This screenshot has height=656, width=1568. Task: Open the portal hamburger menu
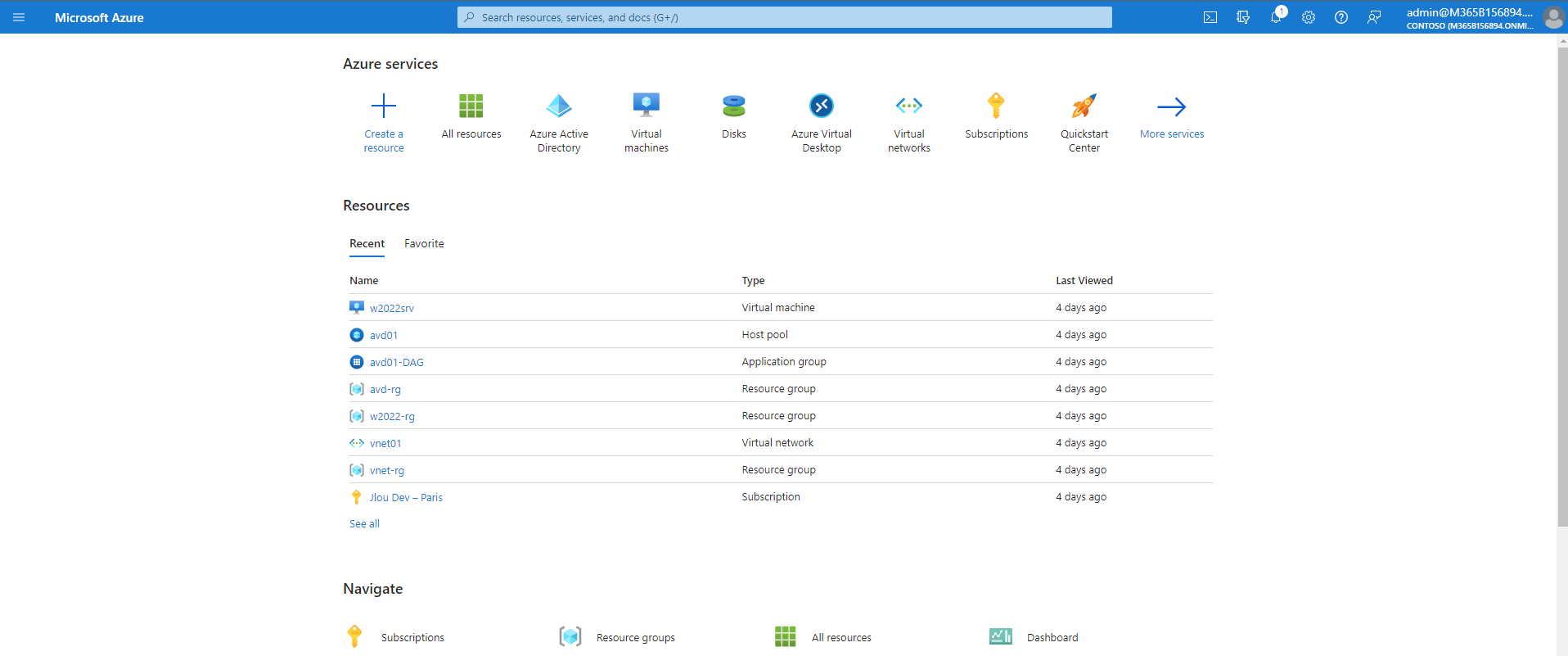pos(19,17)
